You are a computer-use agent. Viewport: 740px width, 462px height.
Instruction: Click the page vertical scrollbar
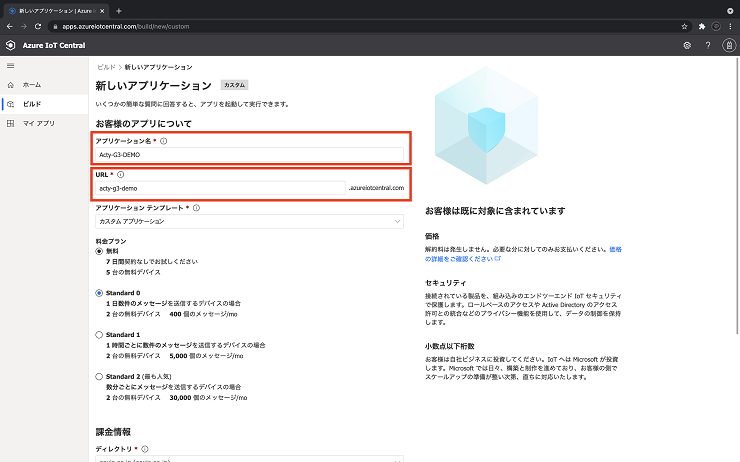[x=738, y=194]
